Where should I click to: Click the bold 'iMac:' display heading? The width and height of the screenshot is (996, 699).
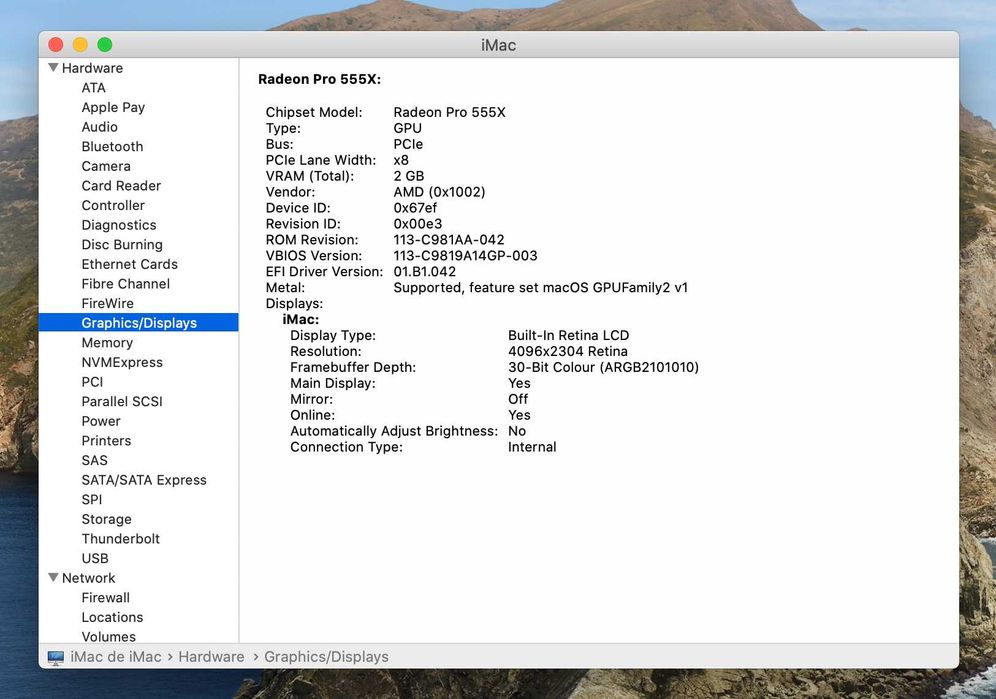click(300, 320)
